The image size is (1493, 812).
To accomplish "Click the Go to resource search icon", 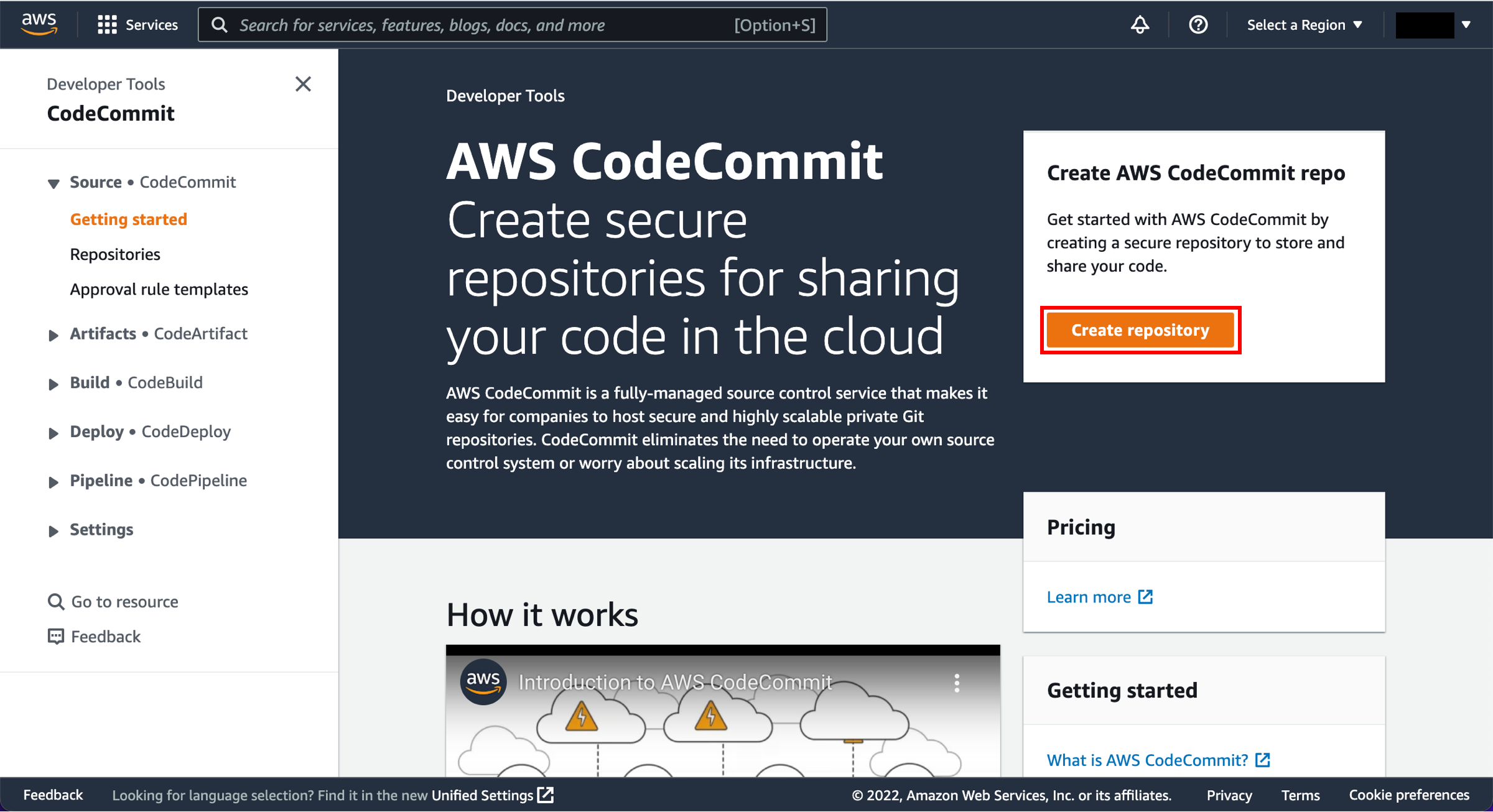I will (x=56, y=602).
